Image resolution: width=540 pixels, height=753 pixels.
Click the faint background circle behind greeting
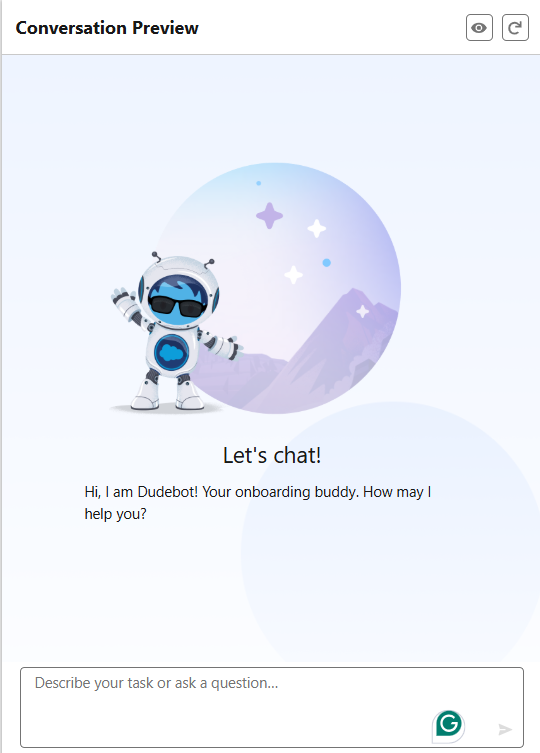(x=390, y=533)
